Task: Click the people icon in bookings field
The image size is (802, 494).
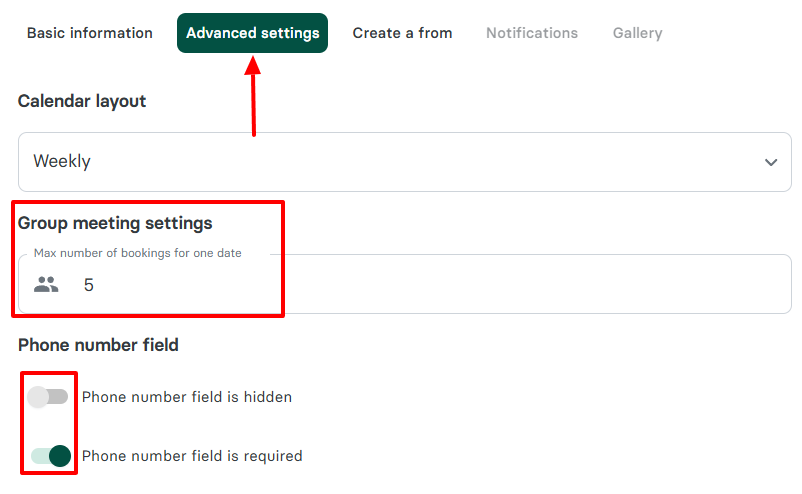Action: click(46, 285)
